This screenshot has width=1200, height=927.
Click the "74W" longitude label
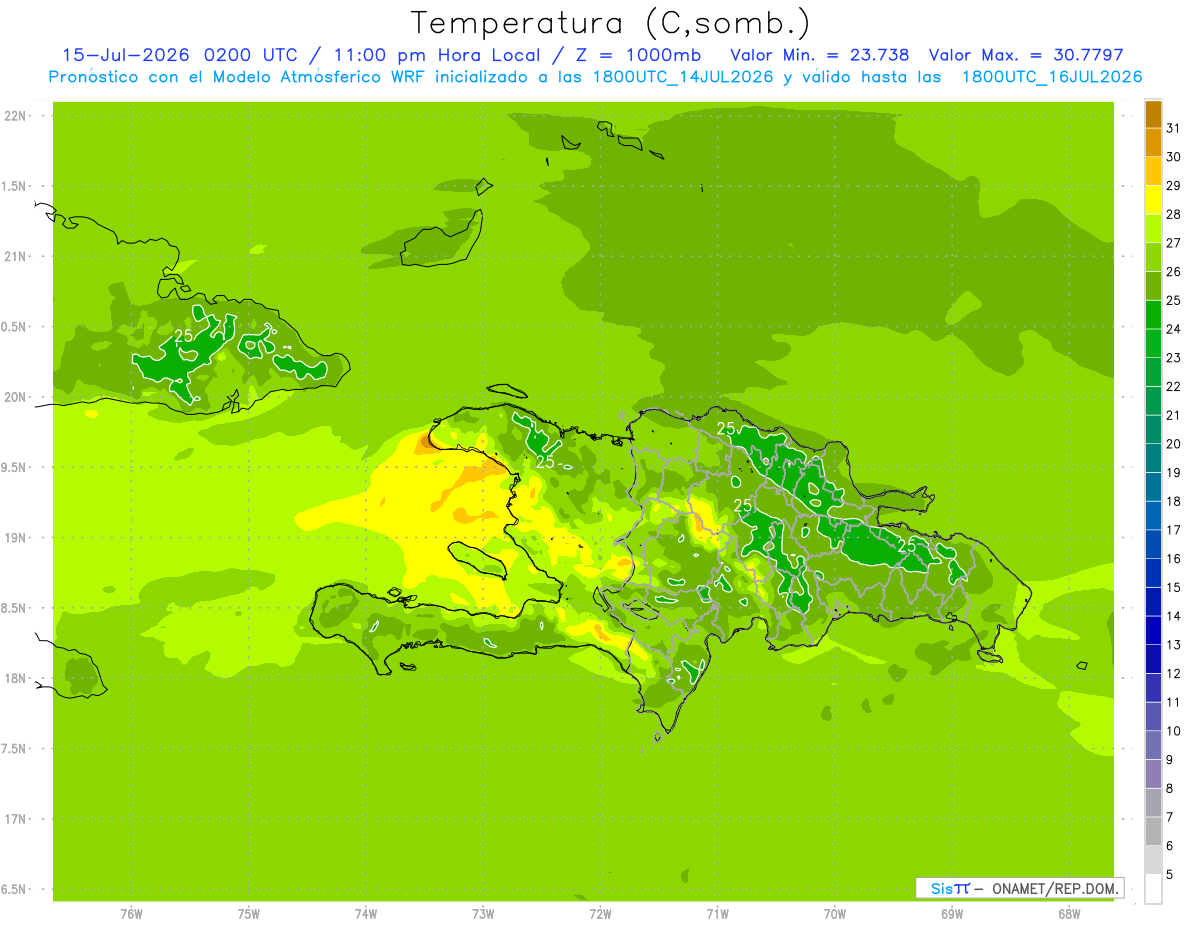[366, 914]
